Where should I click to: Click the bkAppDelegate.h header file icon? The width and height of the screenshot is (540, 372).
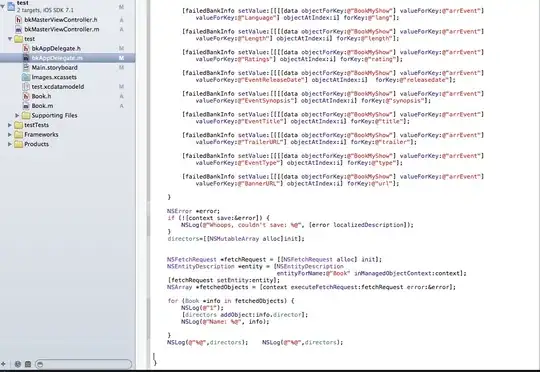[26, 49]
